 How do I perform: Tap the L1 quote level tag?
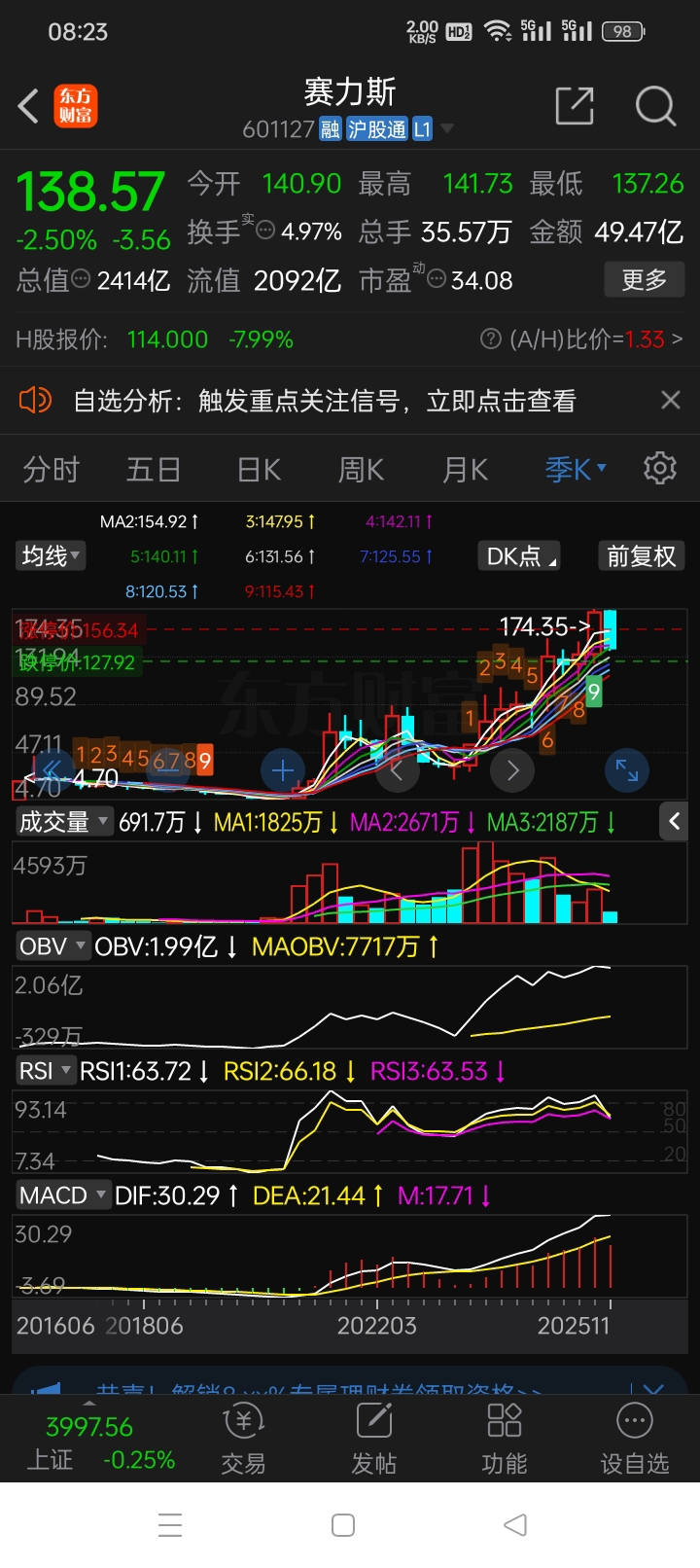click(x=422, y=129)
